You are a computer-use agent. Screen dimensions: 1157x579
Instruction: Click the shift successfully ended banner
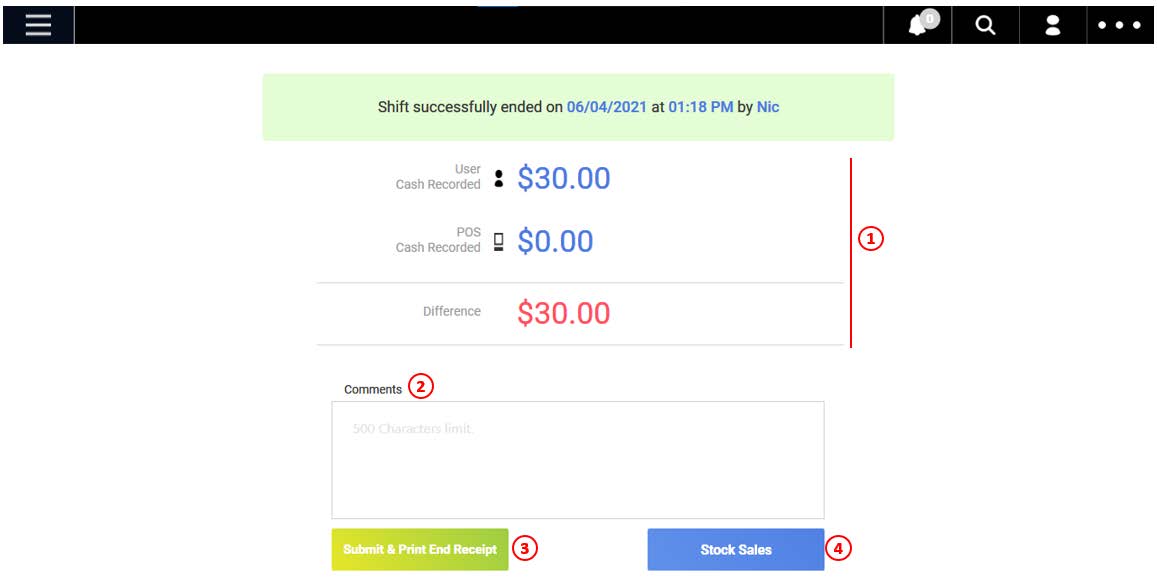[578, 107]
